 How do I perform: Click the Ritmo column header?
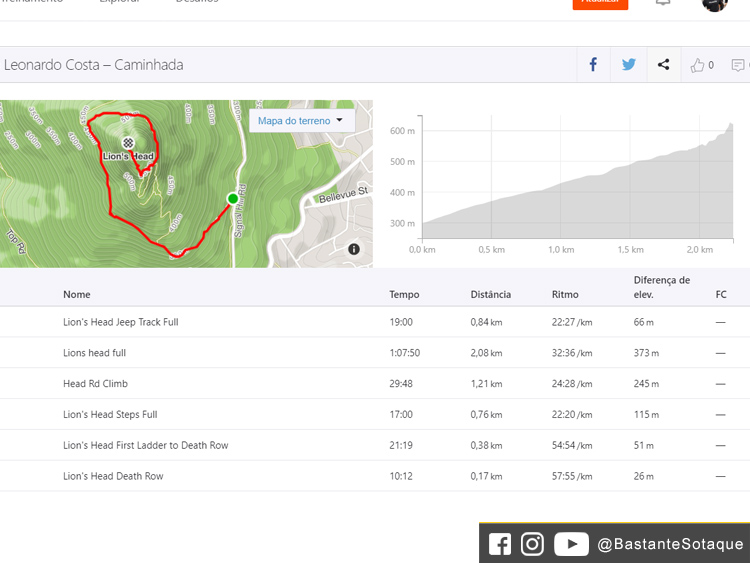tap(565, 294)
